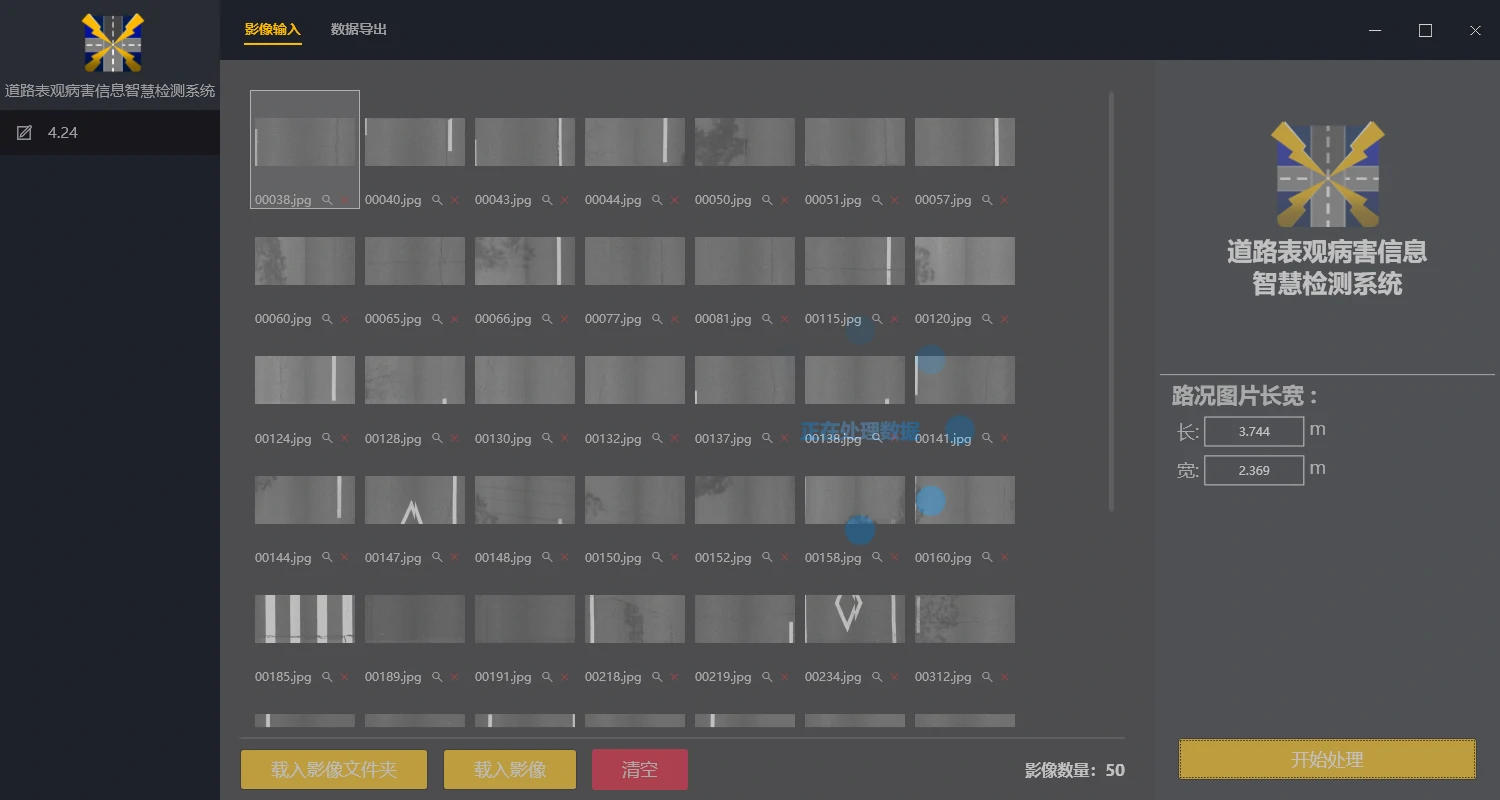Click the image list vertical scrollbar

tap(1111, 300)
